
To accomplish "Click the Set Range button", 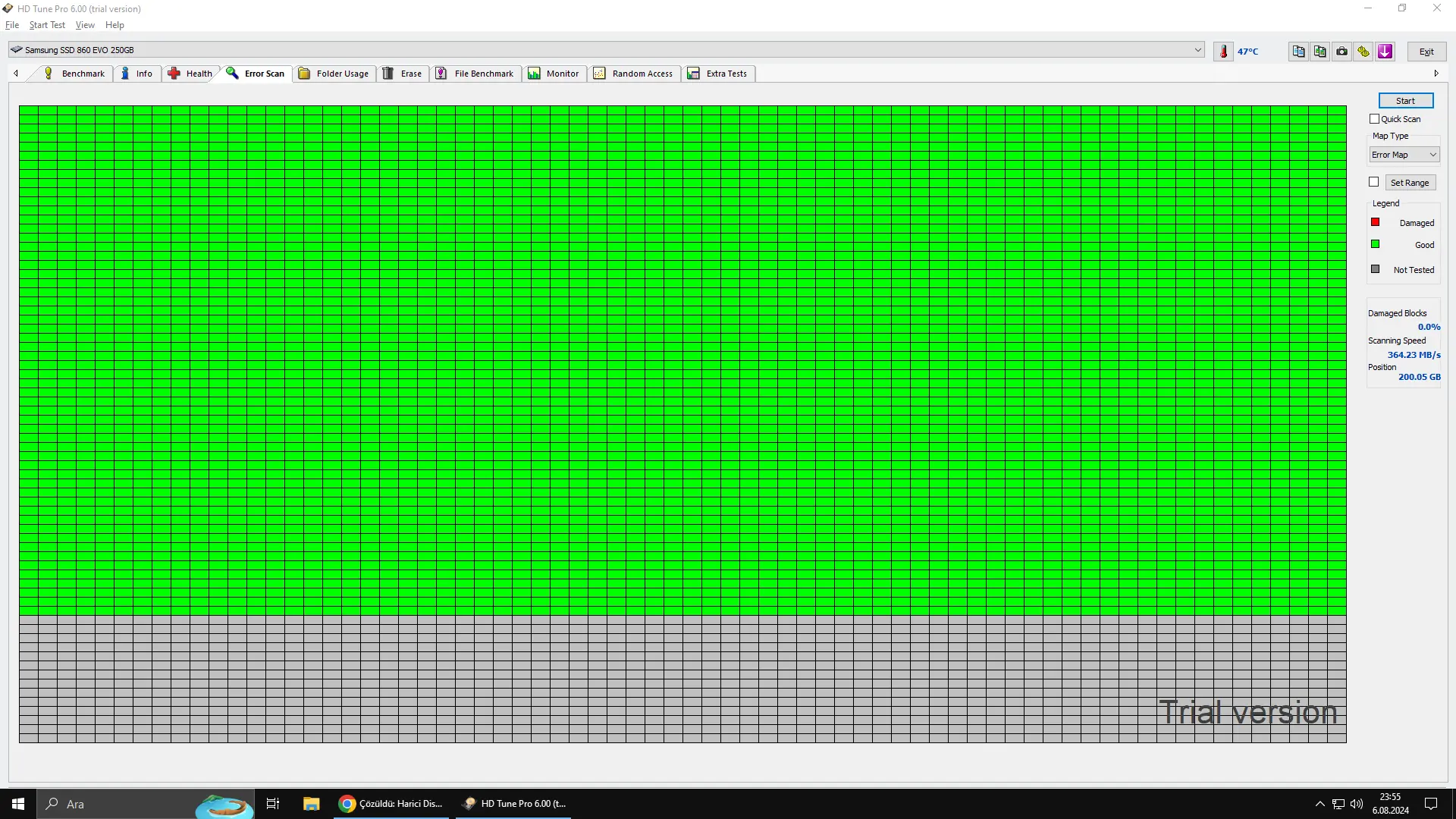I will tap(1410, 183).
